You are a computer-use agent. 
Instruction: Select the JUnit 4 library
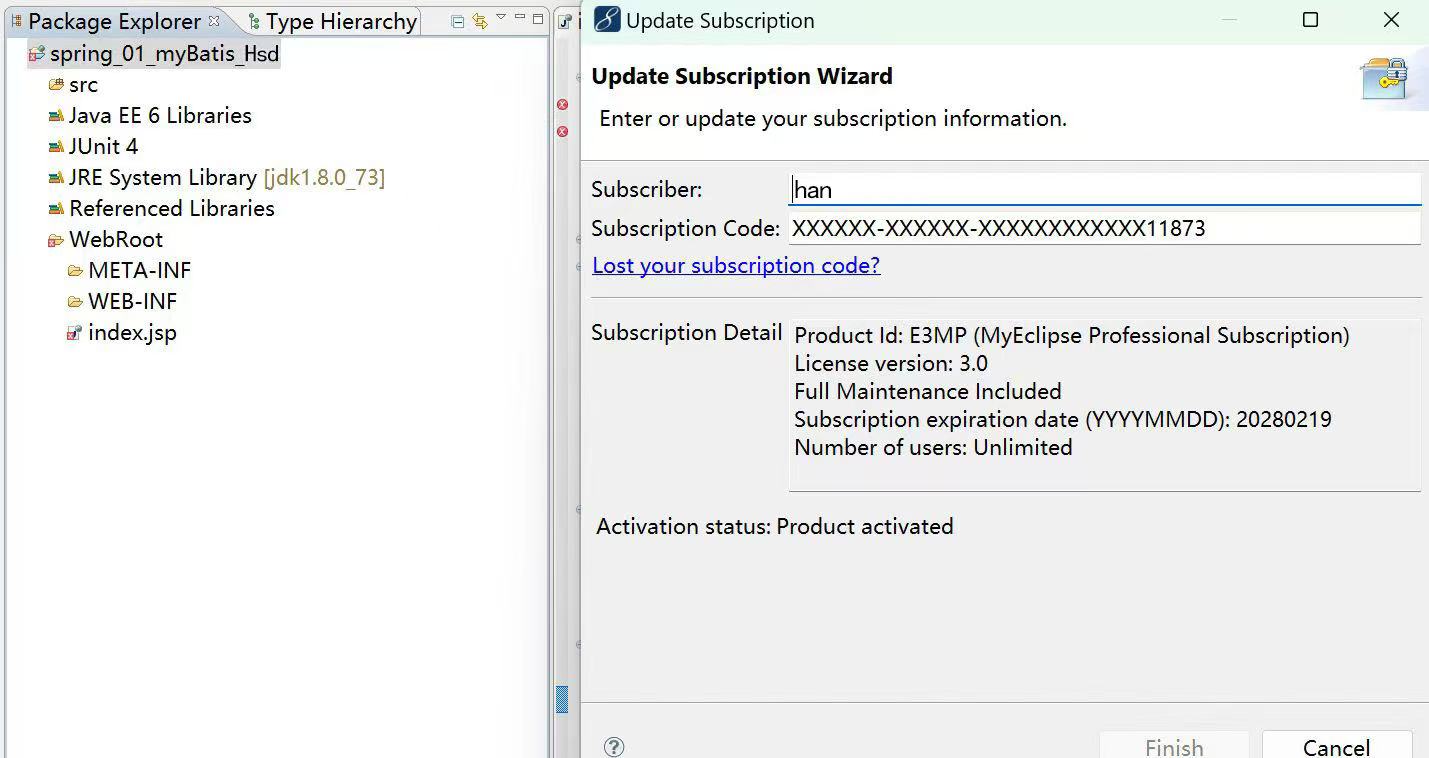click(103, 147)
